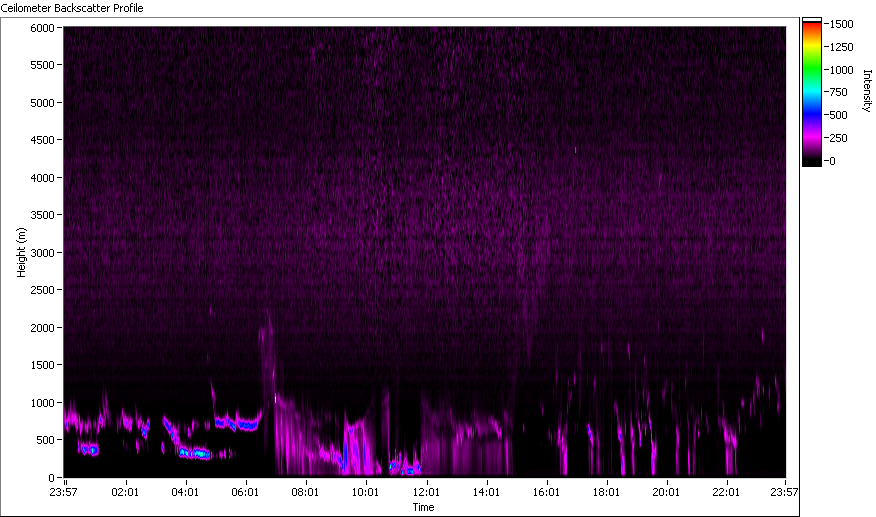
Task: Click the 14:01 time tick label
Action: point(486,492)
